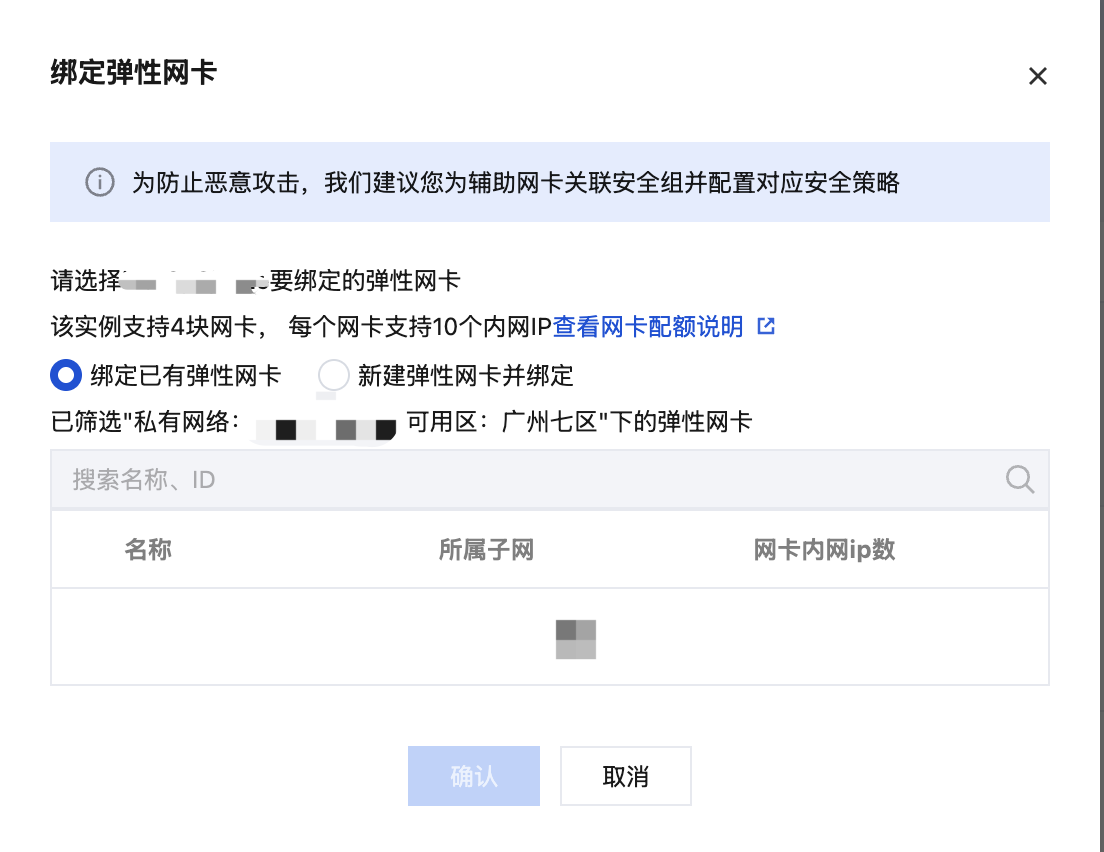Image resolution: width=1104 pixels, height=852 pixels.
Task: Click the 绑定已有弹性网卡 option label
Action: (x=186, y=375)
